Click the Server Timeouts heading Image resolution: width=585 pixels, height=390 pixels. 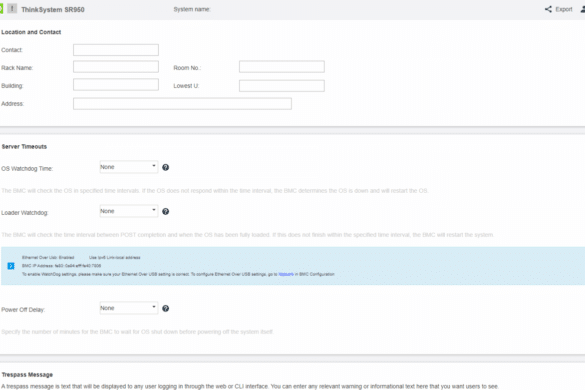click(24, 147)
